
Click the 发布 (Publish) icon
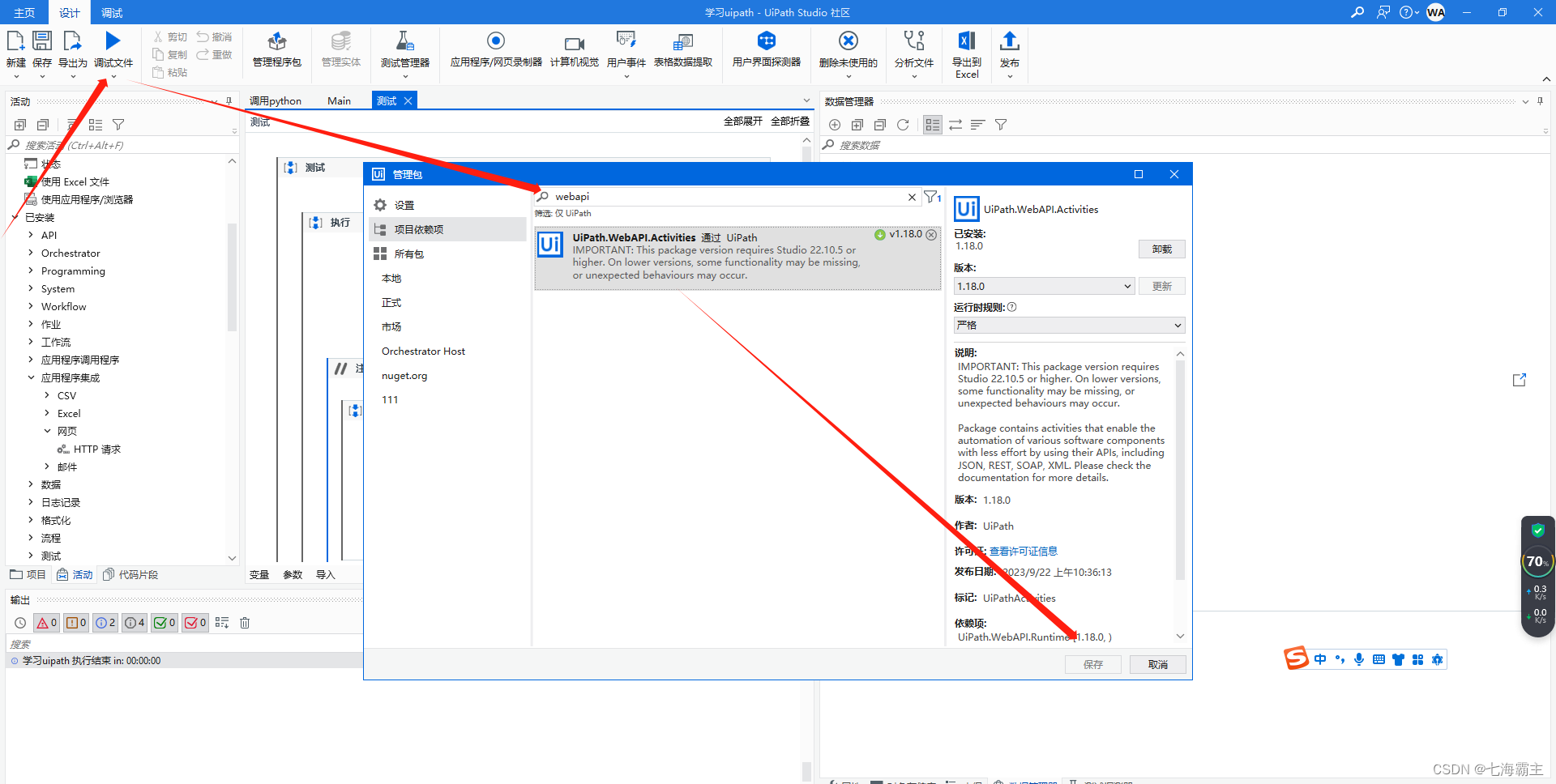click(1010, 41)
